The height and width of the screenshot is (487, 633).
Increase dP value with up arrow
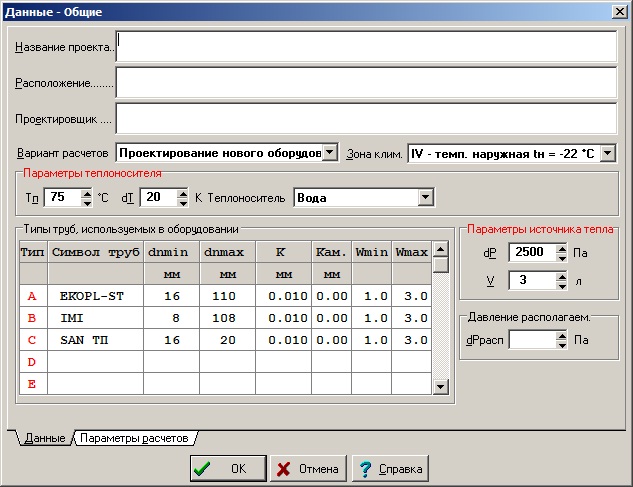click(562, 248)
